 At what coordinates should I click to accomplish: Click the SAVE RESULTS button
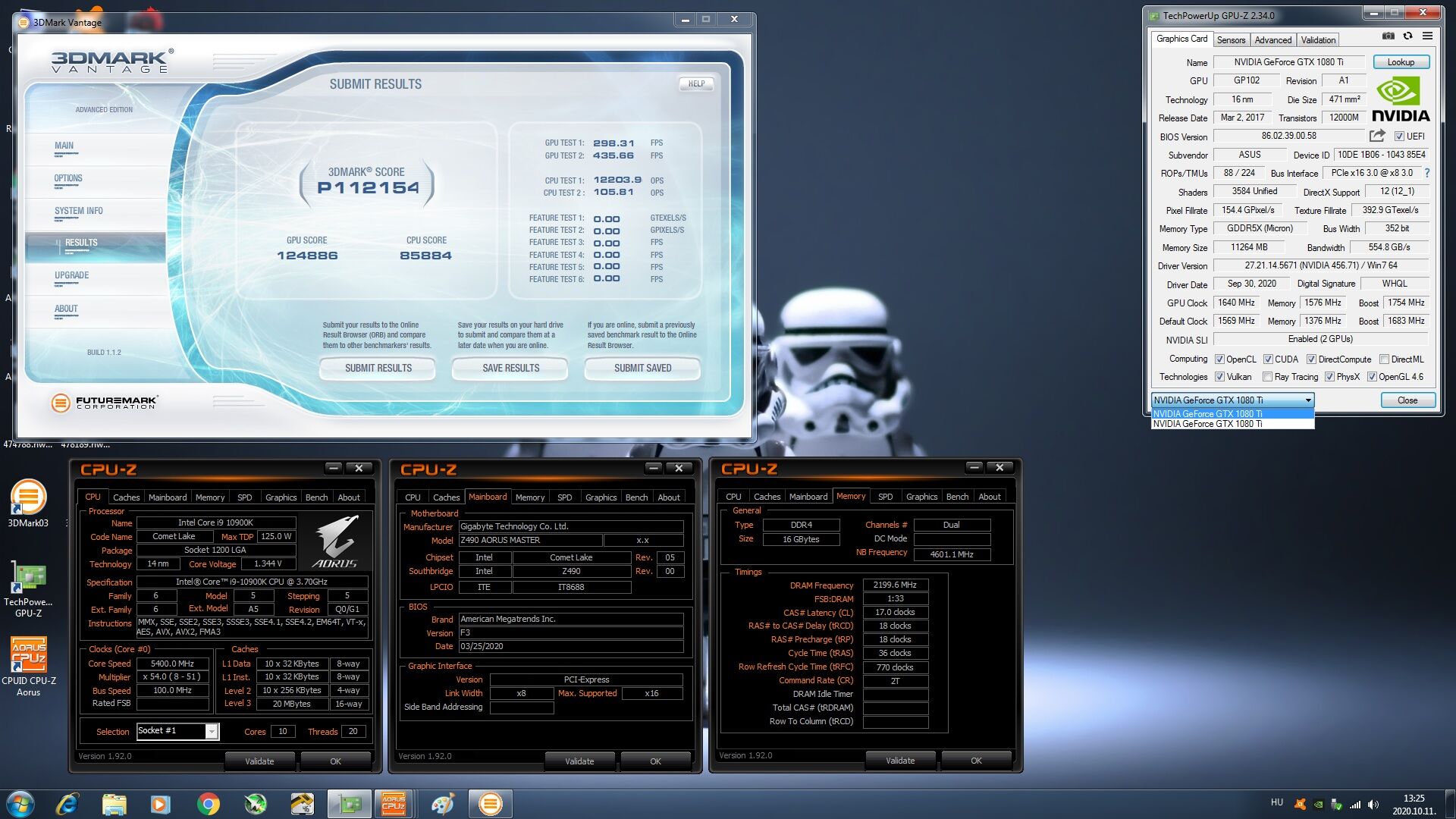point(510,369)
